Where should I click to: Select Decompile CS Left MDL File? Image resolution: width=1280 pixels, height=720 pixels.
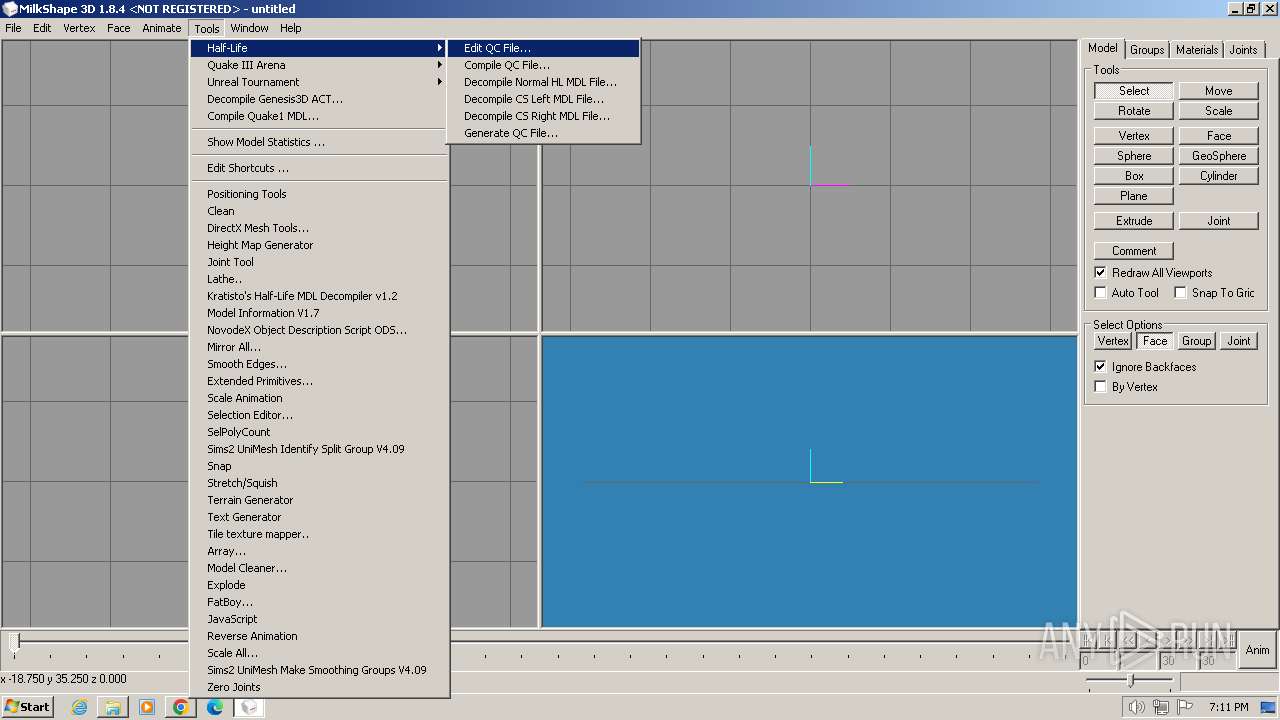[543, 99]
